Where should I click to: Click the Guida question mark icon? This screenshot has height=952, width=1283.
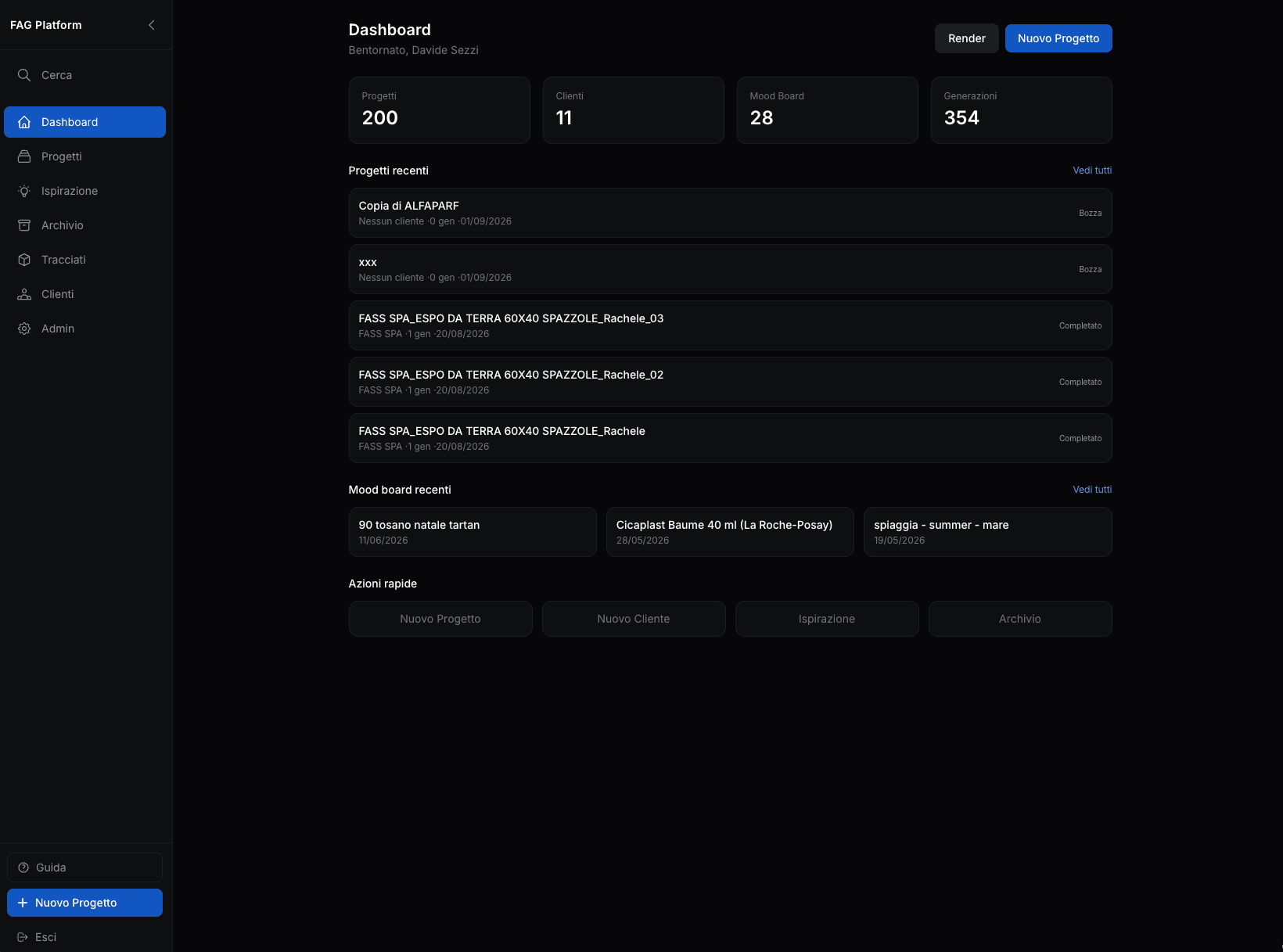23,868
